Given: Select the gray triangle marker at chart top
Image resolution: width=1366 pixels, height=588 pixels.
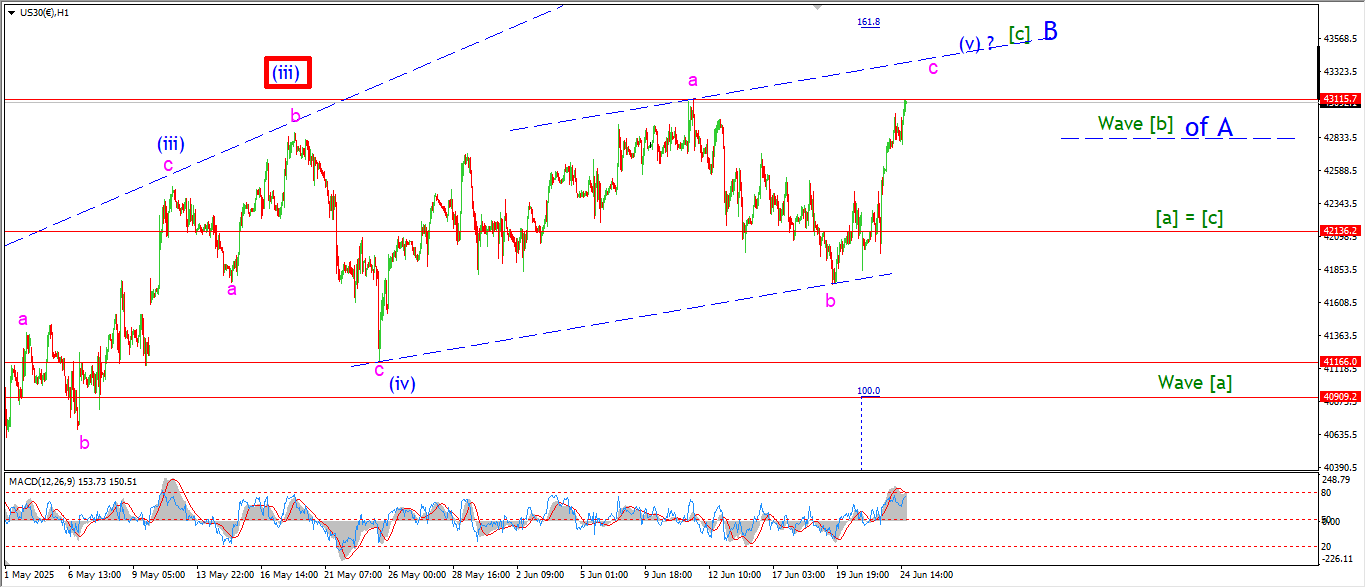Looking at the screenshot, I should click(x=818, y=7).
